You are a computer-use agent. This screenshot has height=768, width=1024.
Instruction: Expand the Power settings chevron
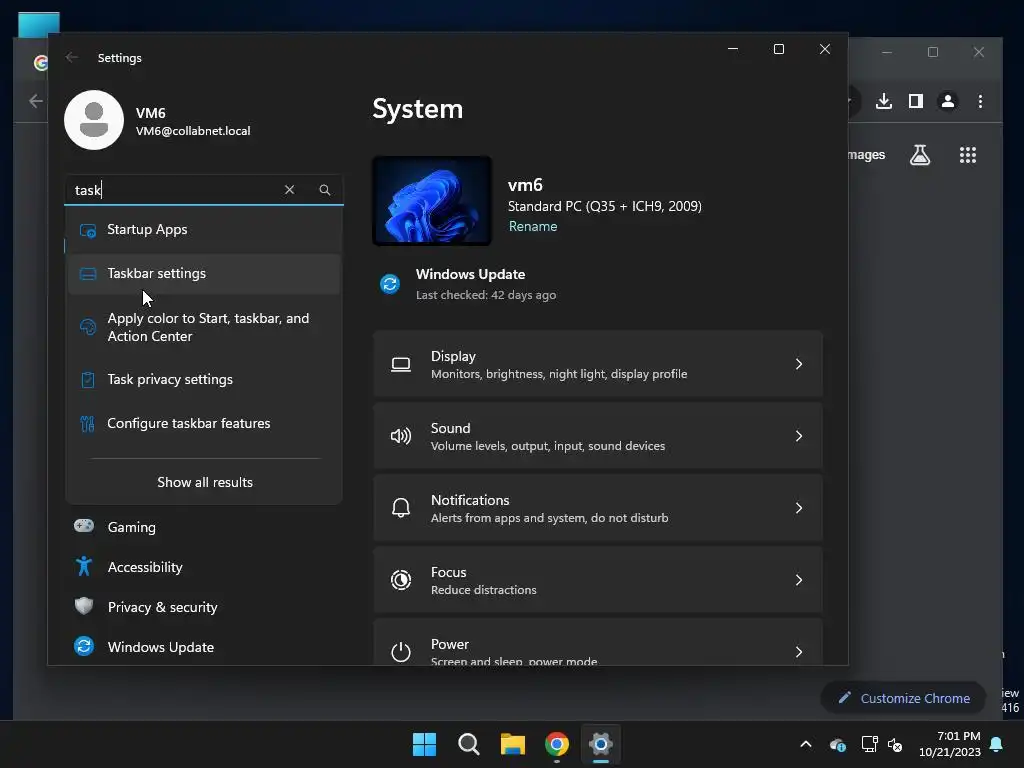coord(799,651)
